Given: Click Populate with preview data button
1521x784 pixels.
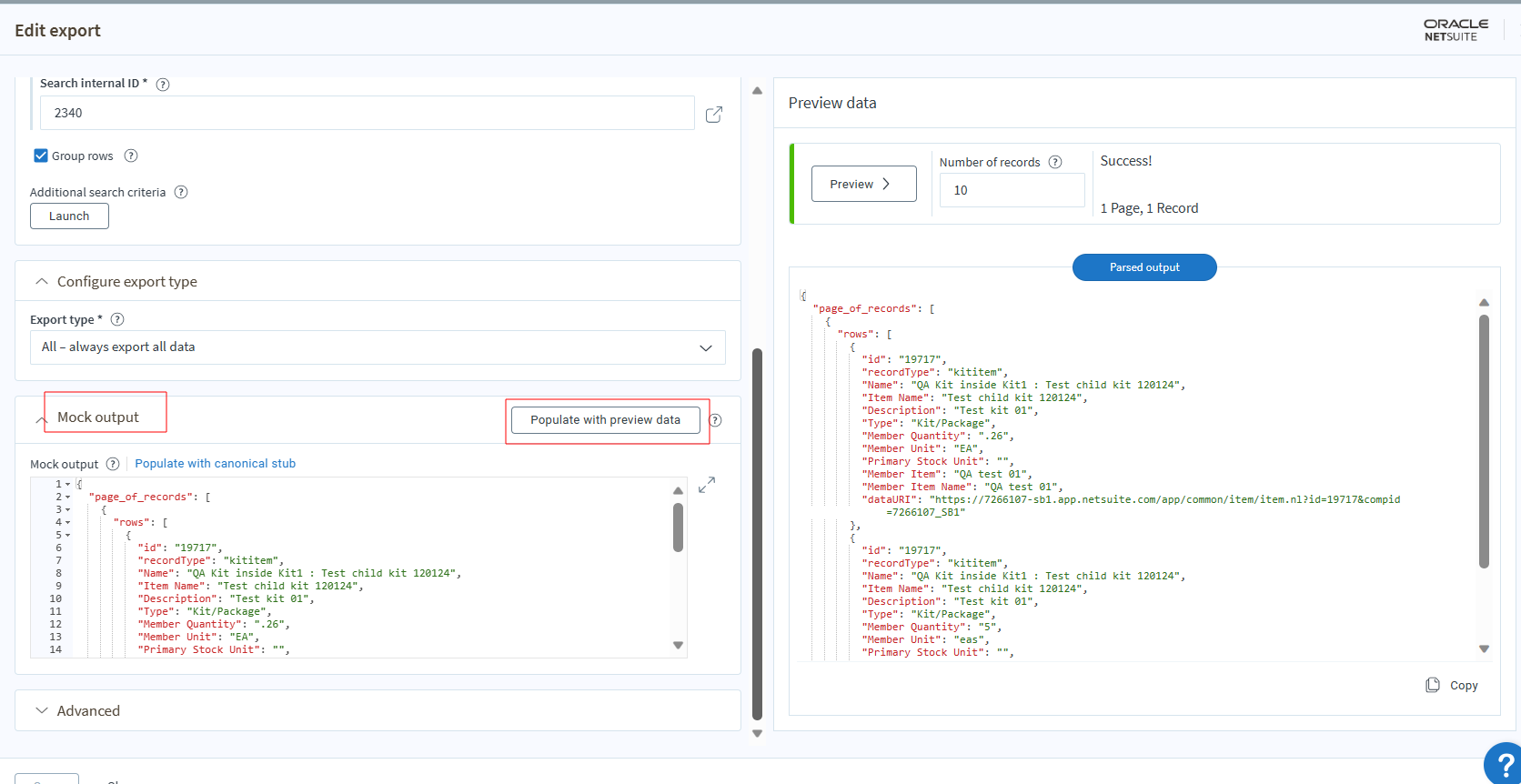Looking at the screenshot, I should click(605, 420).
